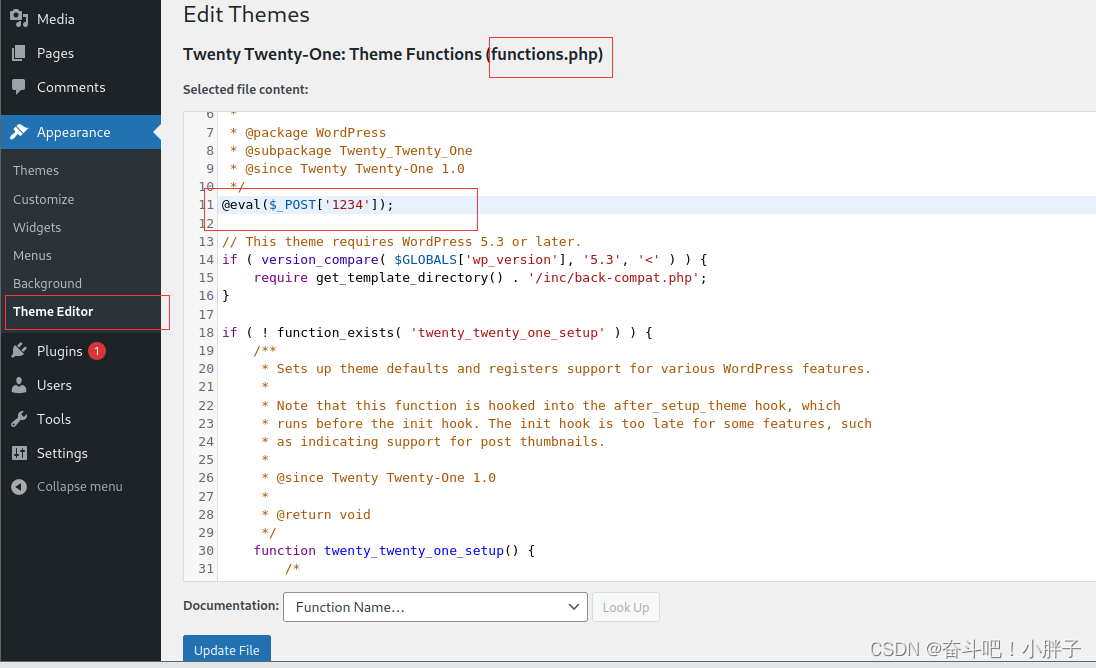The image size is (1096, 668).
Task: Click the 'Selected file content:' label
Action: click(x=245, y=89)
